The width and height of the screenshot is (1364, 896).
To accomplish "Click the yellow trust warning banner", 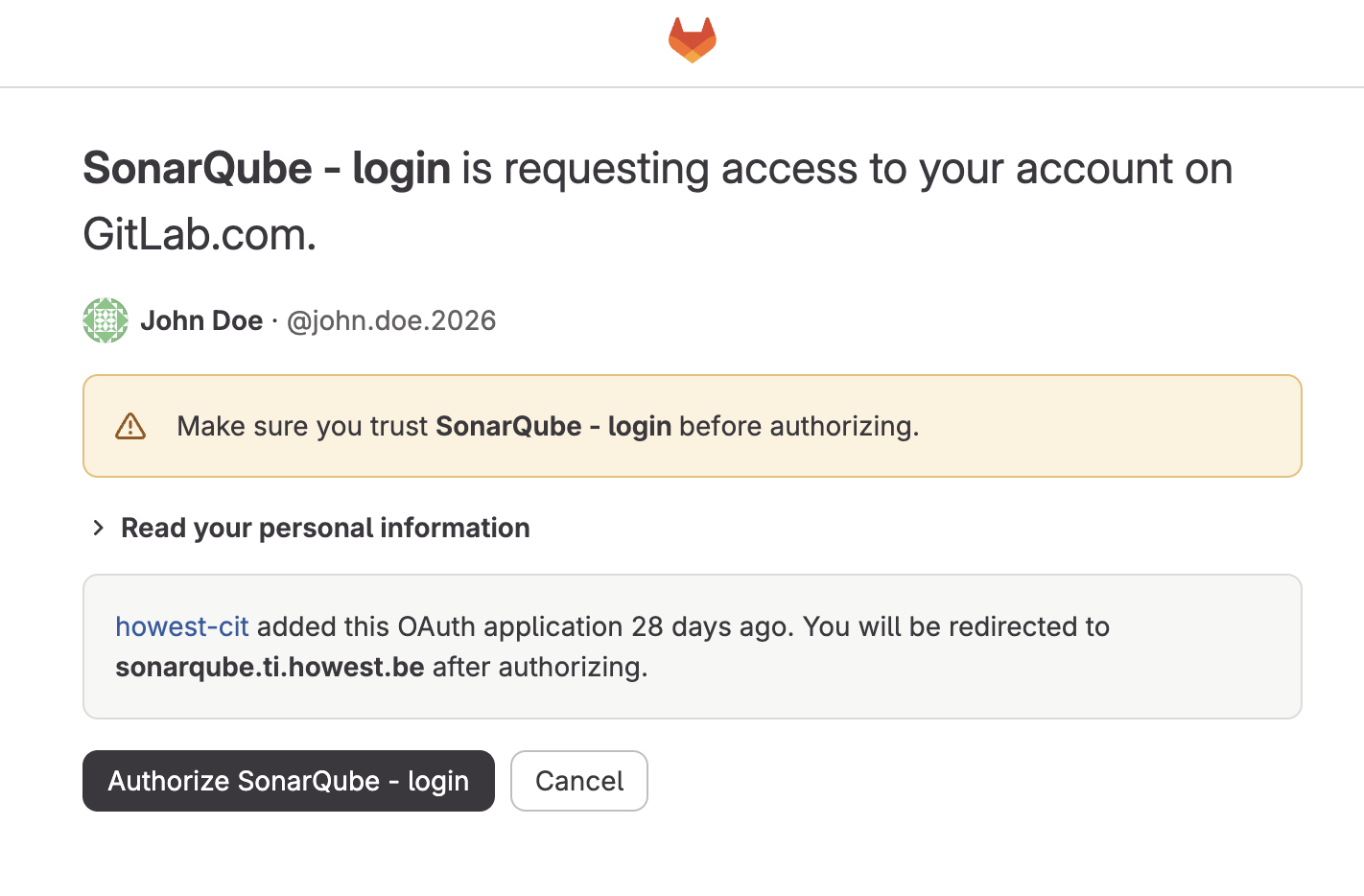I will [693, 426].
